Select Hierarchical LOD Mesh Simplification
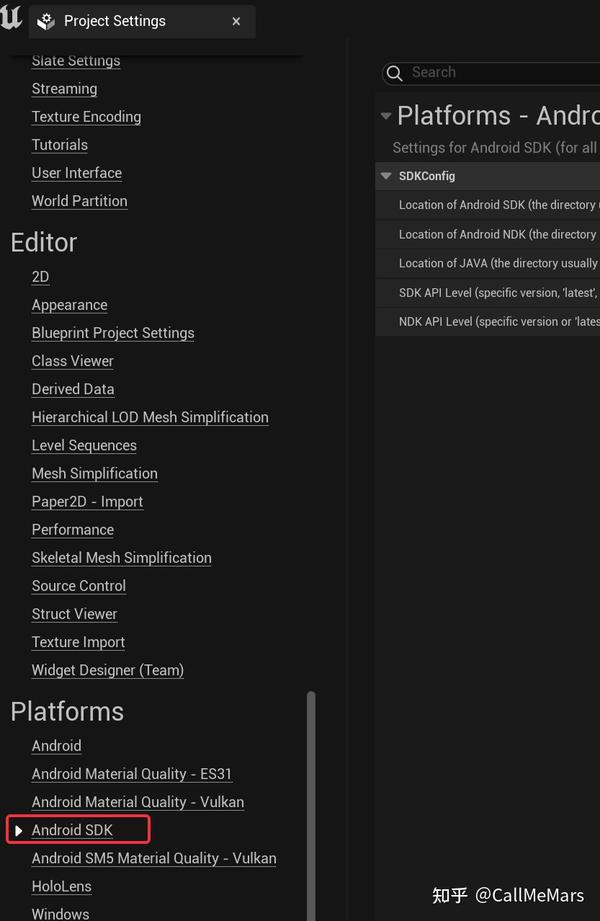The height and width of the screenshot is (921, 600). pyautogui.click(x=150, y=417)
